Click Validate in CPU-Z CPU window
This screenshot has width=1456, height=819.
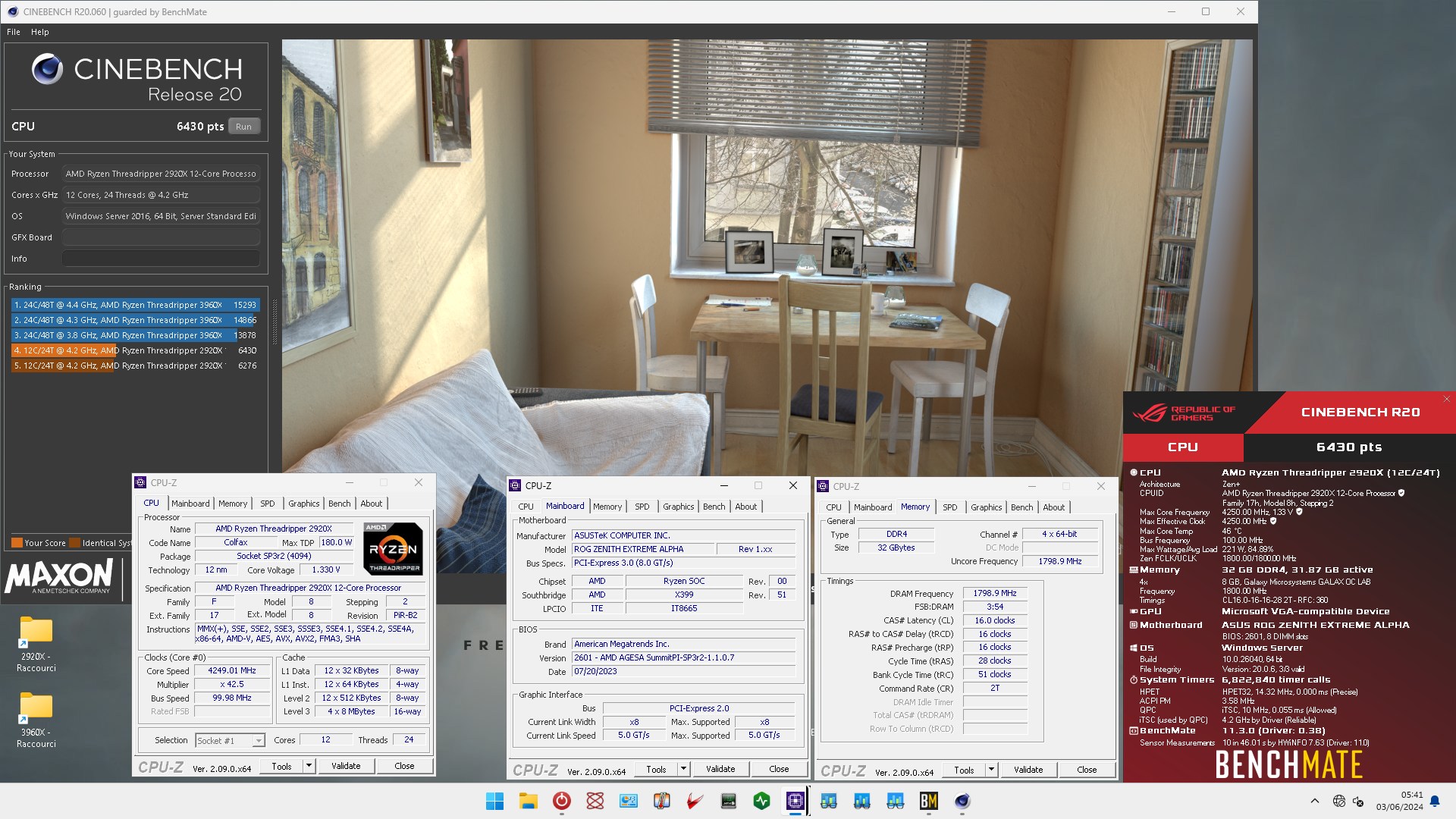[346, 766]
